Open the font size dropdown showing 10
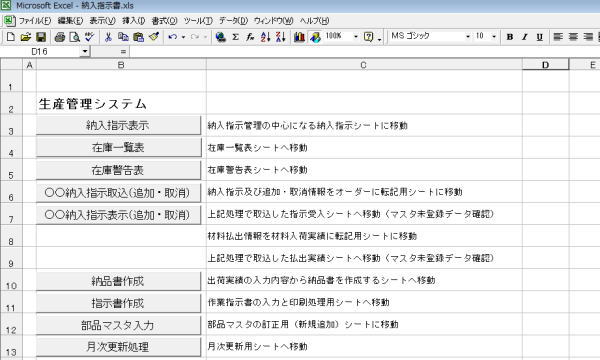600x360 pixels. (494, 36)
